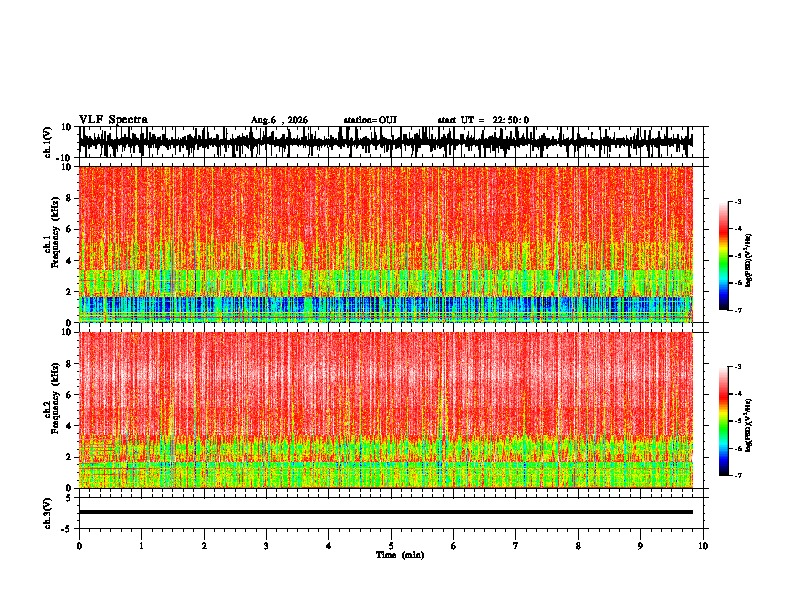Click the flat black ch.3 voltage line
Screen dimensions: 792x612
click(386, 512)
